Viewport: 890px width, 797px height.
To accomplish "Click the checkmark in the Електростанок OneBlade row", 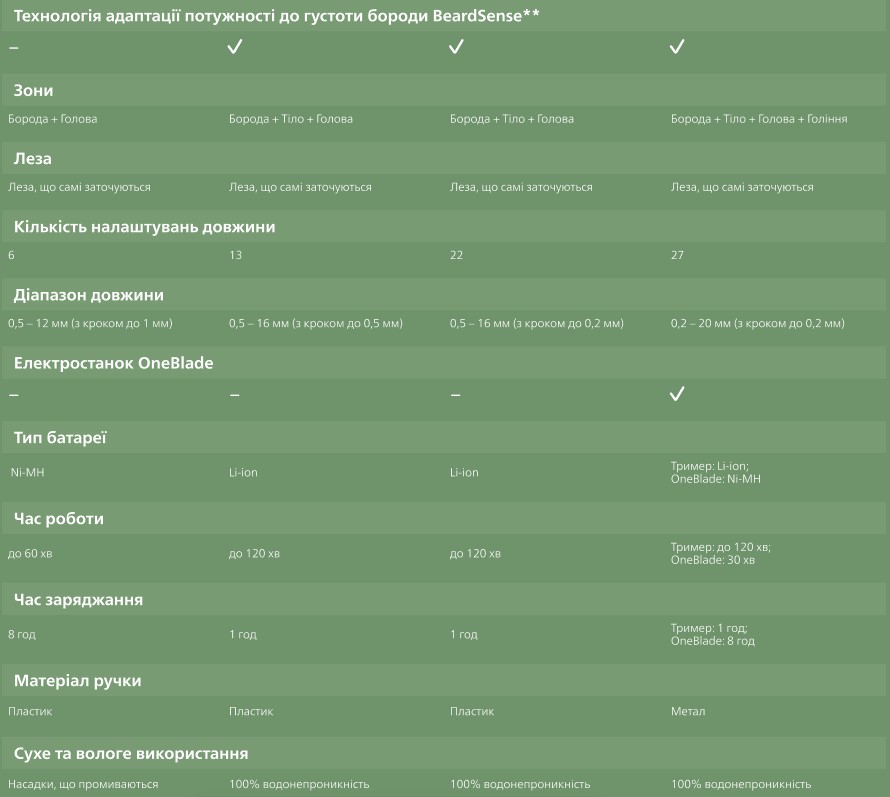I will (x=677, y=394).
